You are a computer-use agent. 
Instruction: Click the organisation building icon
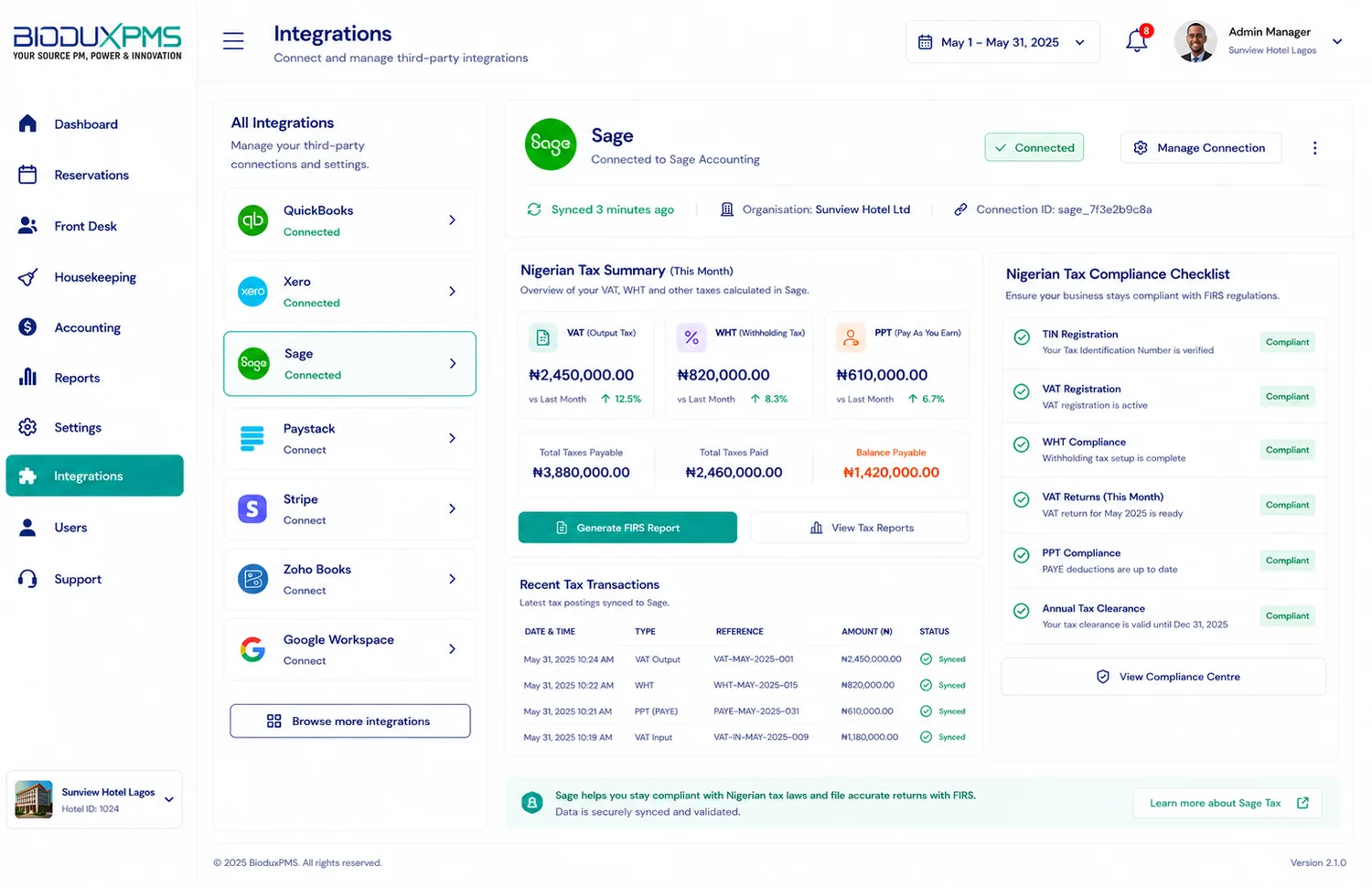coord(727,209)
